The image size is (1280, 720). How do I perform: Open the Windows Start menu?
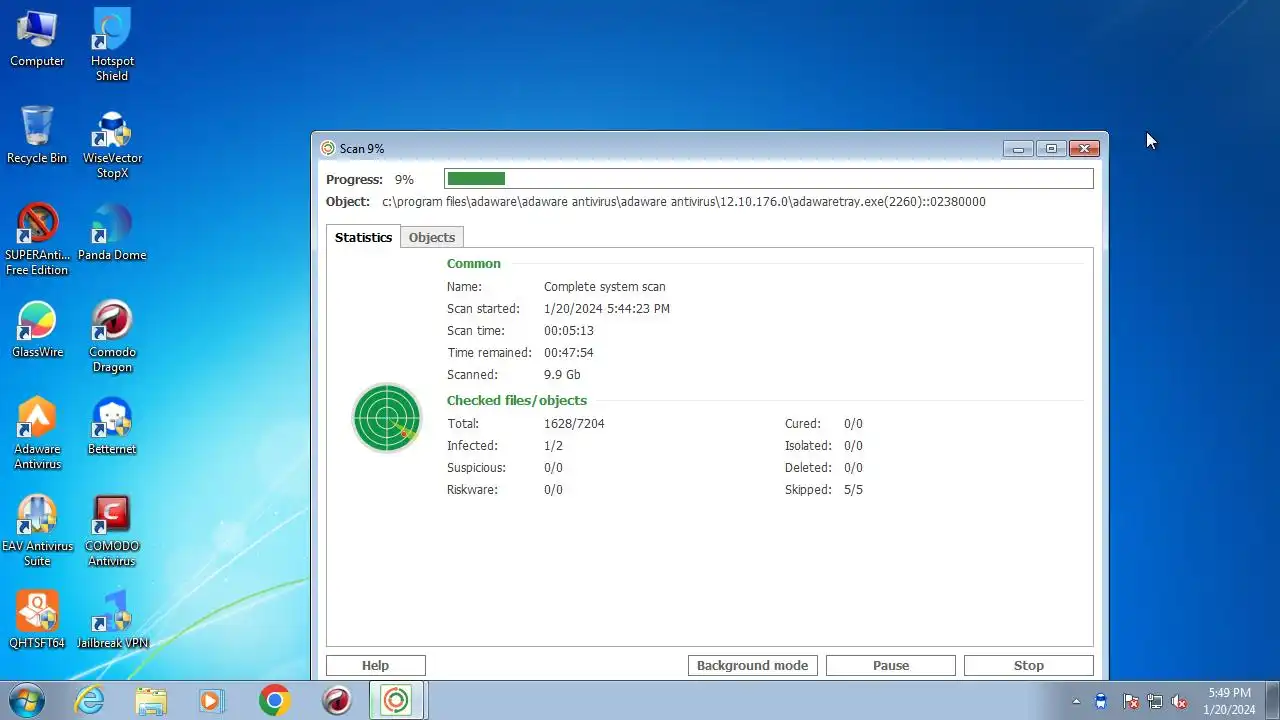pyautogui.click(x=27, y=700)
